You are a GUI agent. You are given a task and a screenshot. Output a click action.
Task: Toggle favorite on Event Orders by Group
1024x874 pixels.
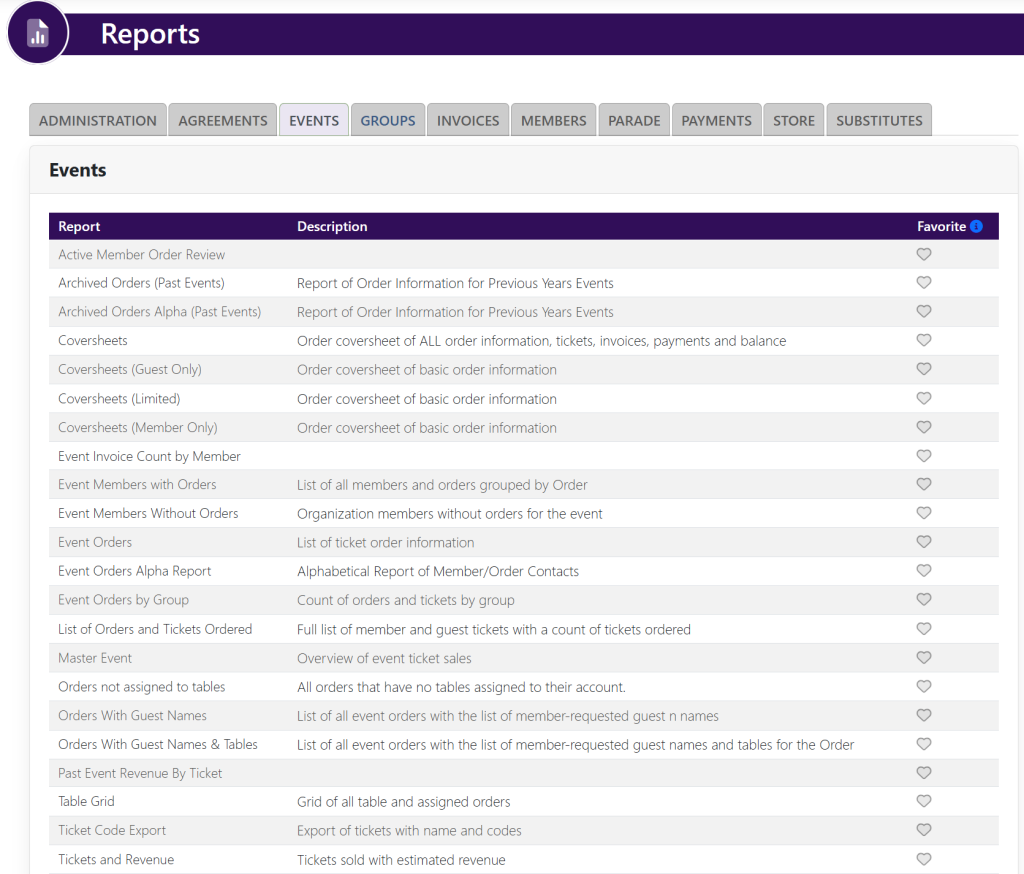tap(924, 600)
